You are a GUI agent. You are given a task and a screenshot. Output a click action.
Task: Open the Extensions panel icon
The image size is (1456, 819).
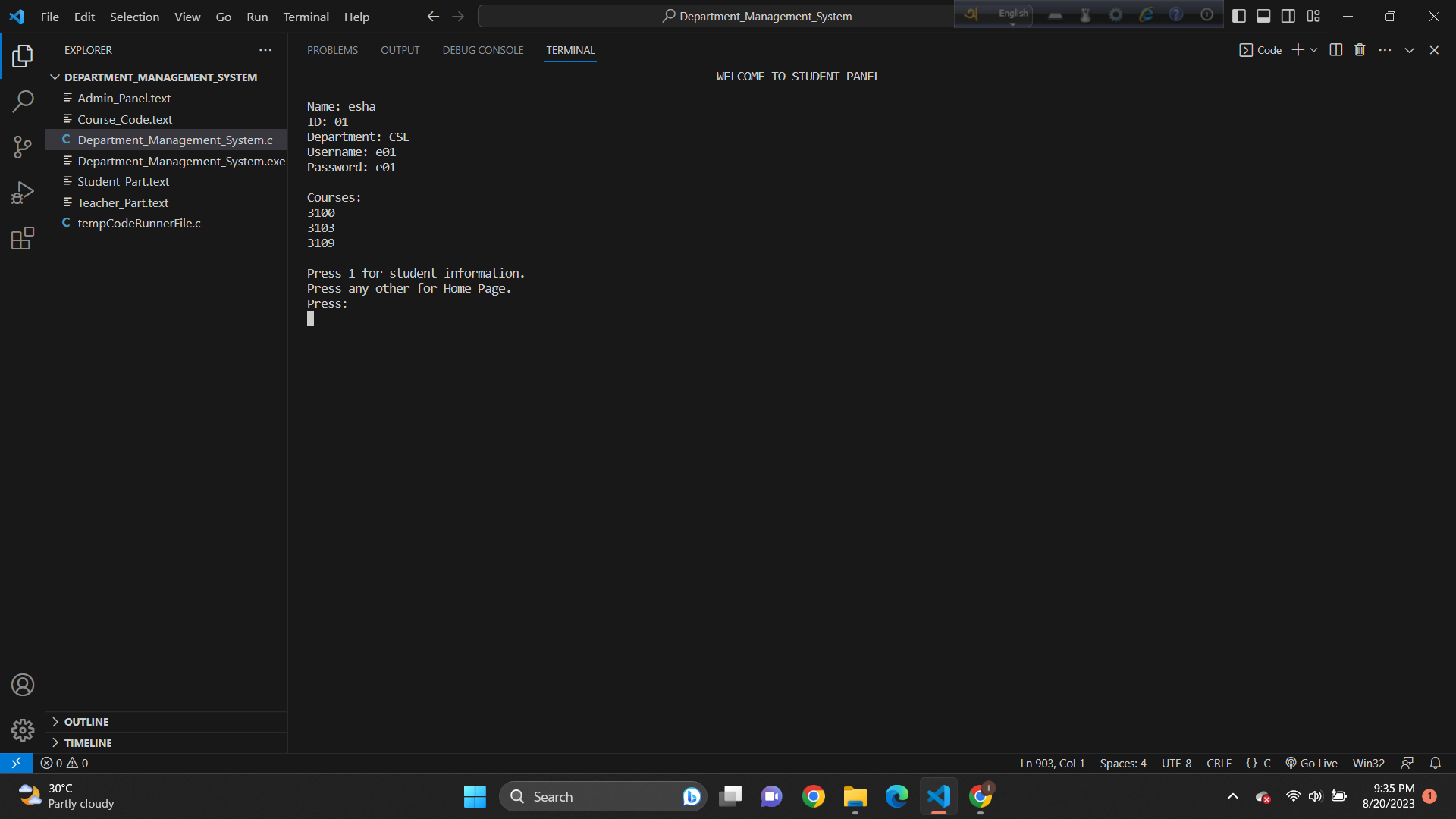tap(22, 237)
